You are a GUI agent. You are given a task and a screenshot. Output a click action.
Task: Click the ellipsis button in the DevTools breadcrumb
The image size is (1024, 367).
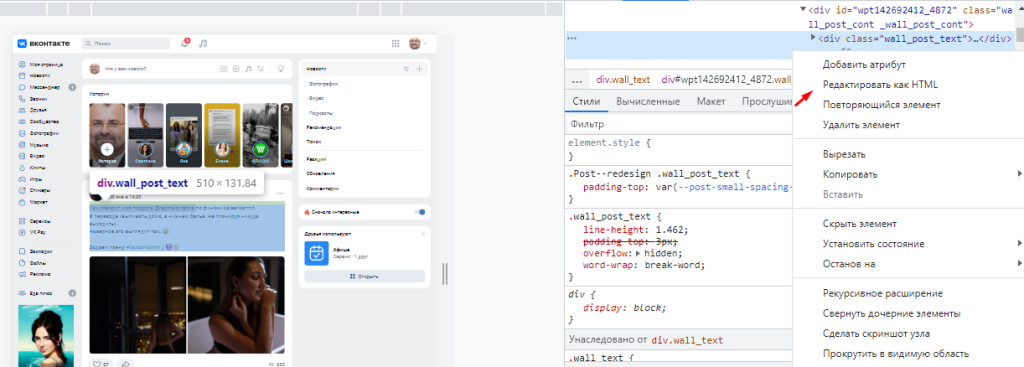coord(576,81)
